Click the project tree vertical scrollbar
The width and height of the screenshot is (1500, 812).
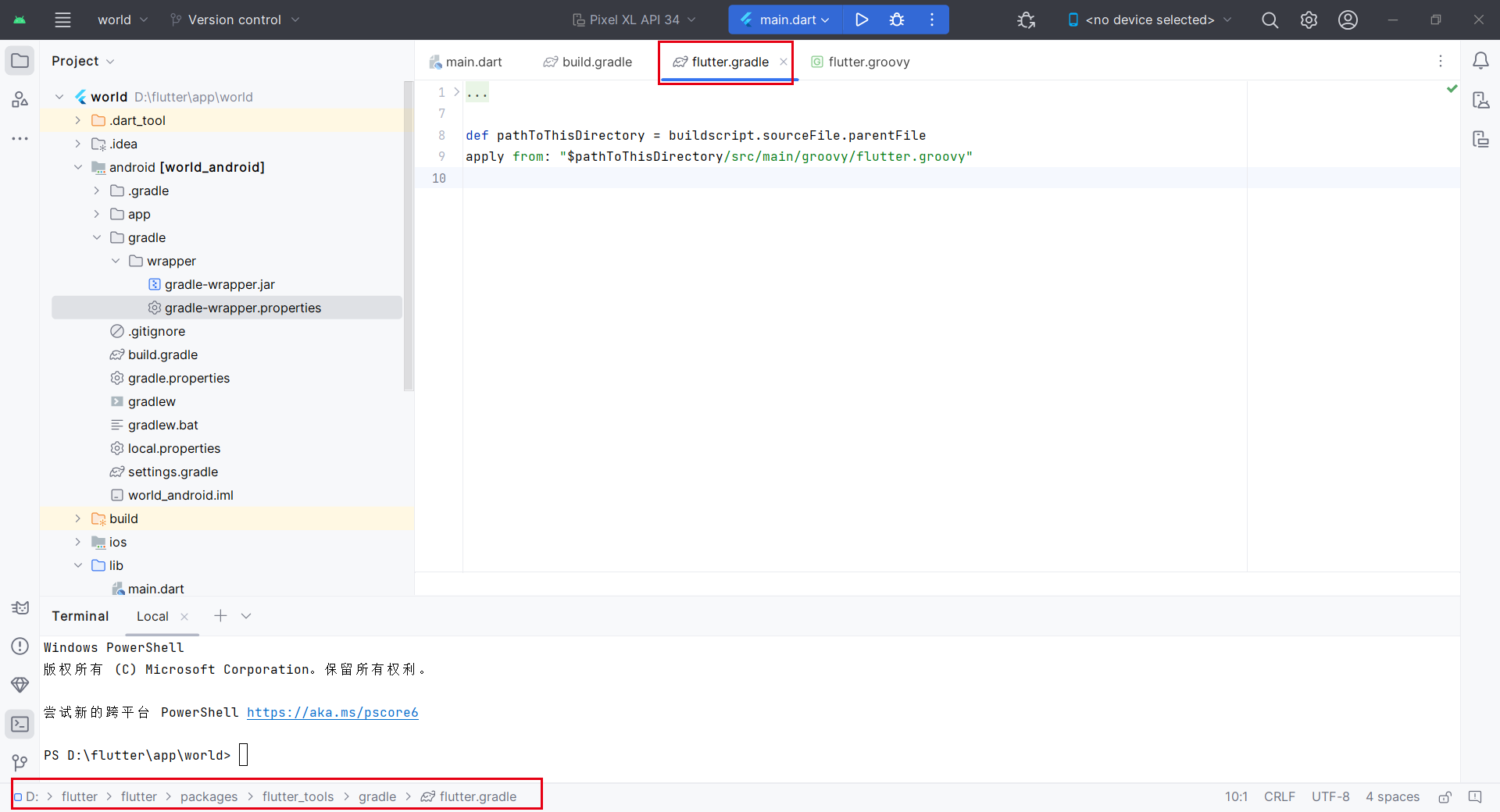[x=408, y=234]
